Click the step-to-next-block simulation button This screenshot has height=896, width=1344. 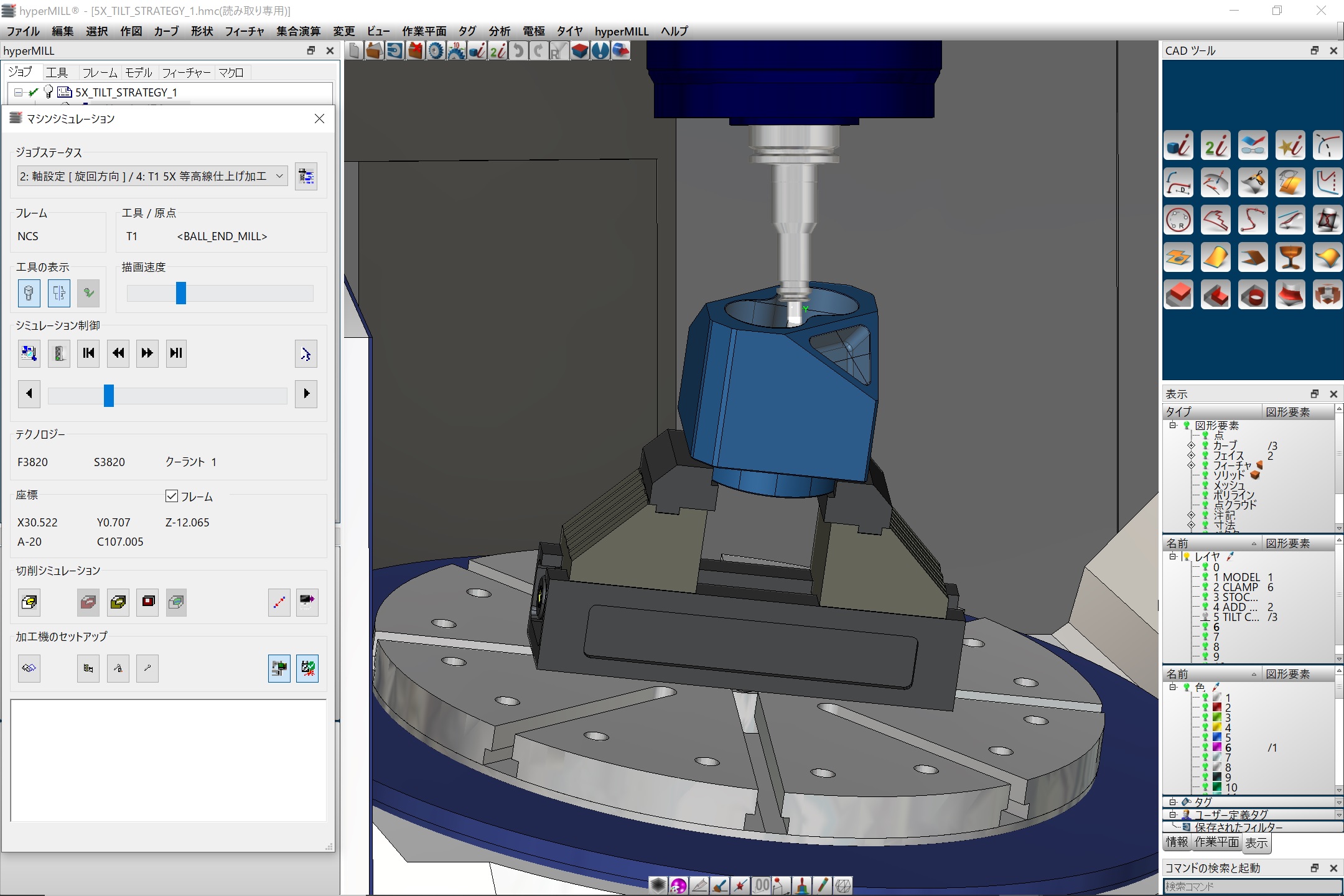(176, 353)
